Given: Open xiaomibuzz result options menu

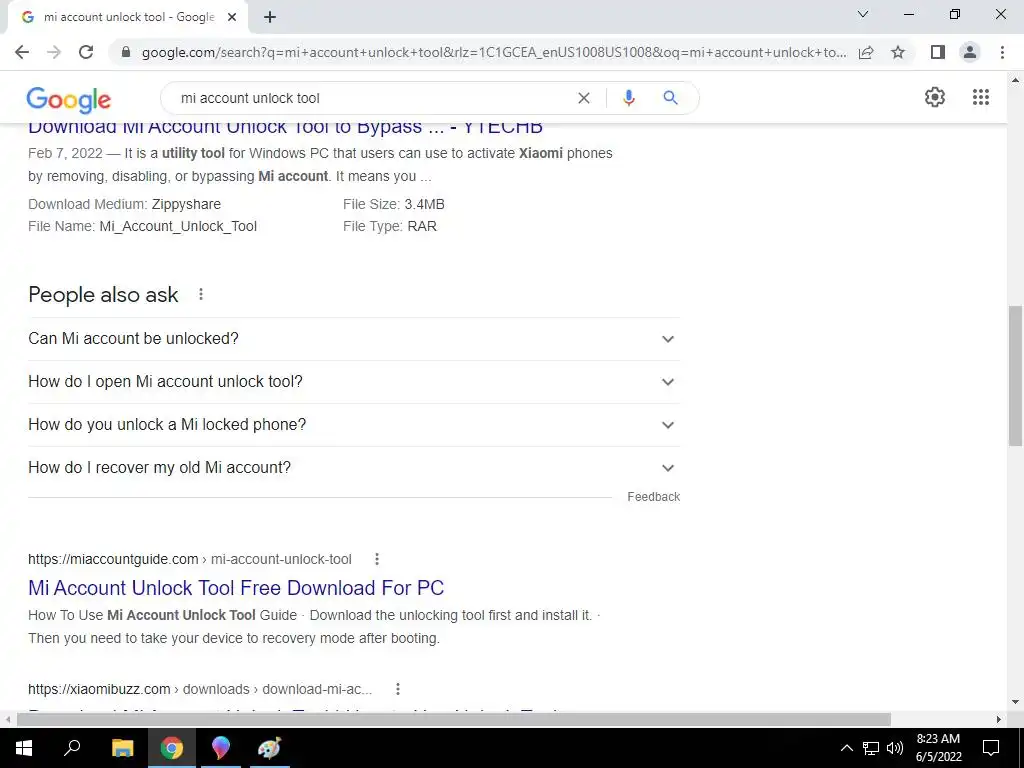Looking at the screenshot, I should point(398,689).
